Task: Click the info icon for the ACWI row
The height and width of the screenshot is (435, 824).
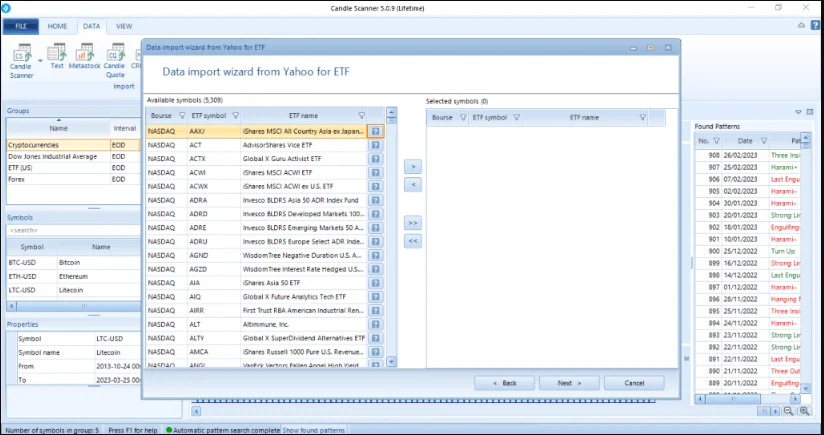Action: click(x=375, y=172)
